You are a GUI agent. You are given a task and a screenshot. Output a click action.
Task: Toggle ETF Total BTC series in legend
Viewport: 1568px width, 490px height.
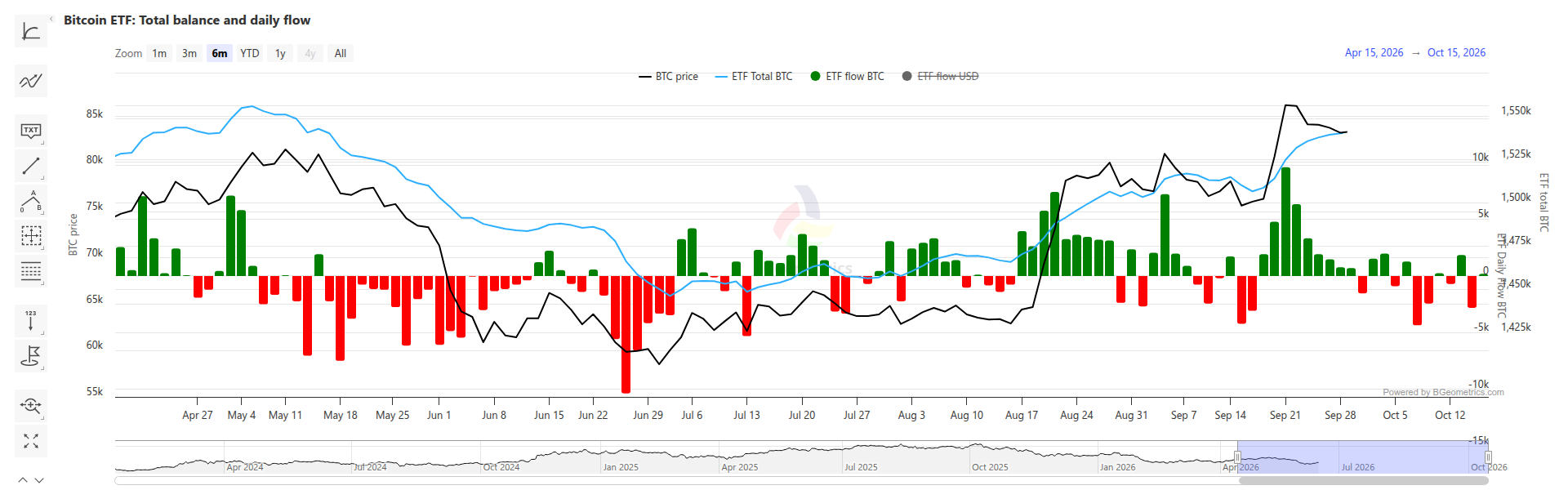753,76
